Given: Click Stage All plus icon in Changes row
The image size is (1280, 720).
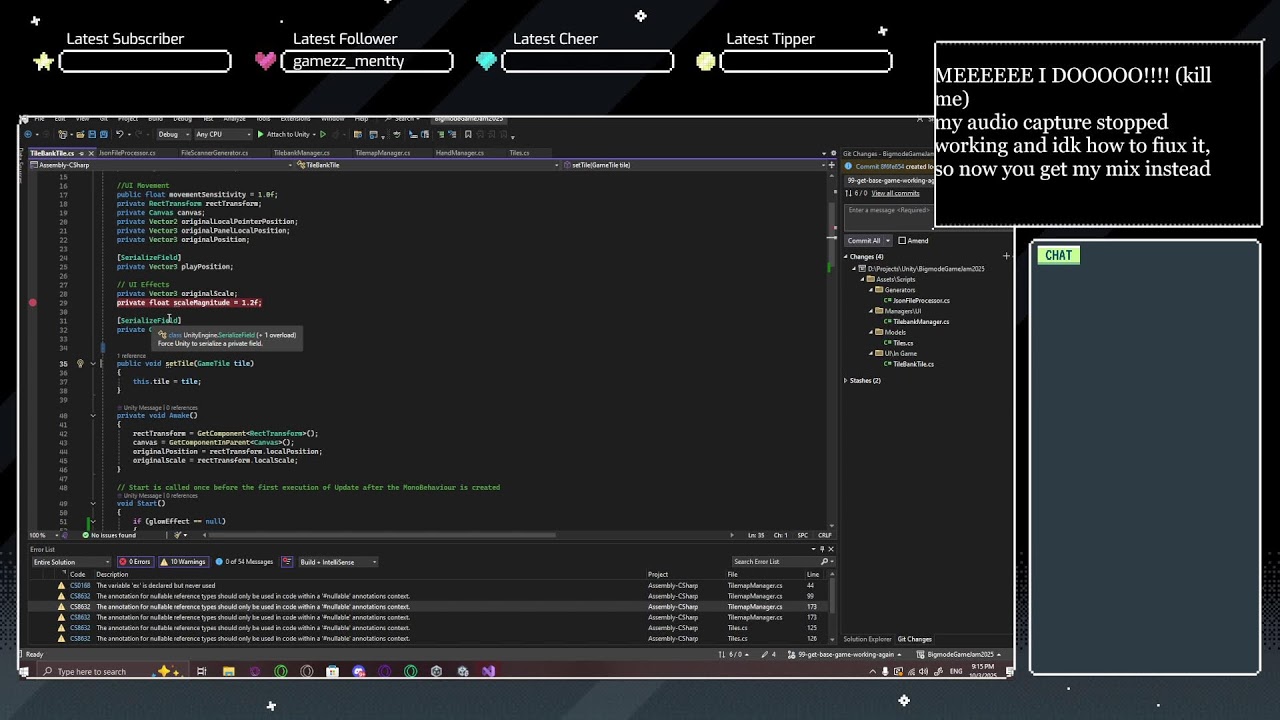Looking at the screenshot, I should click(x=1006, y=256).
